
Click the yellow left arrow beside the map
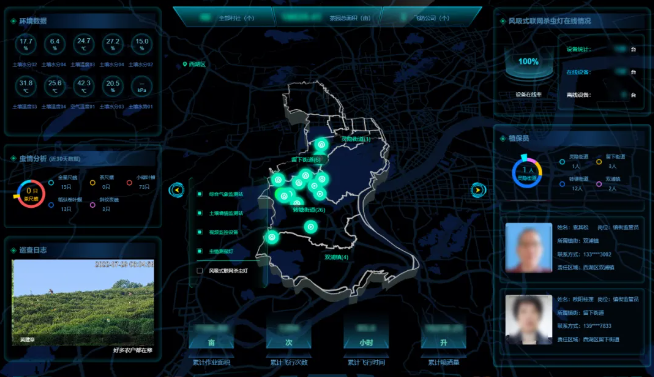pos(176,190)
